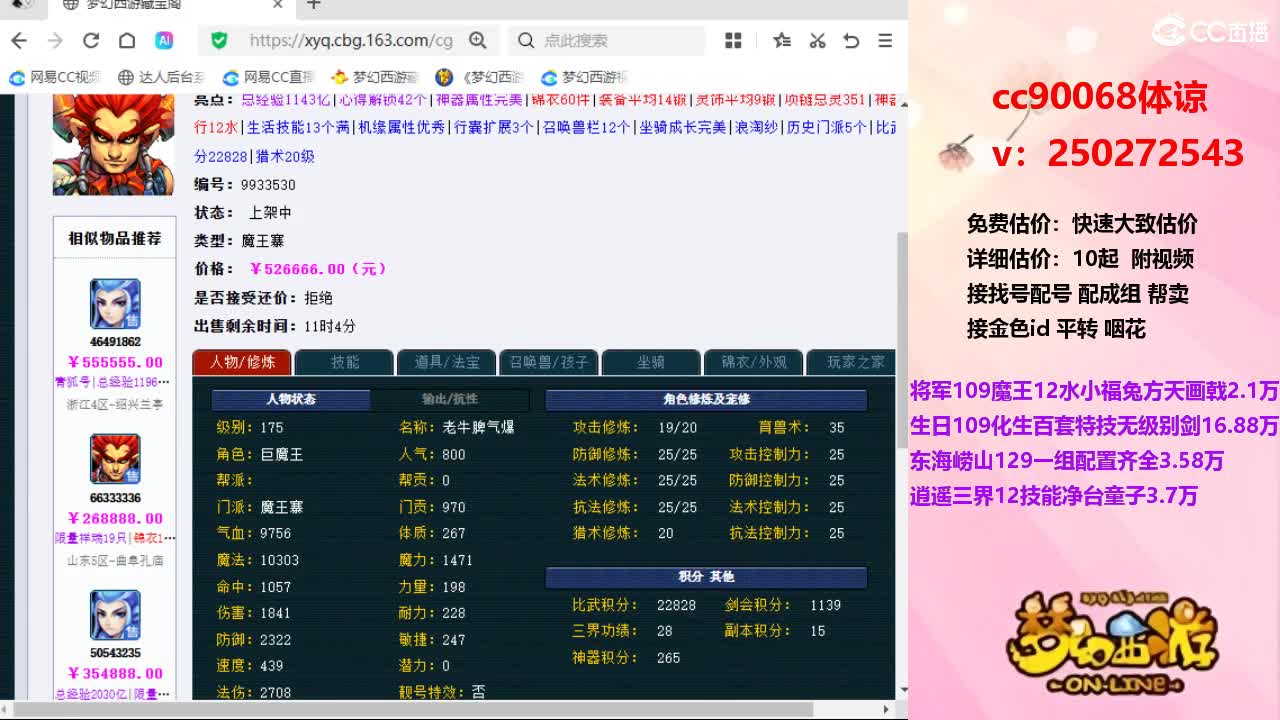The height and width of the screenshot is (720, 1280).
Task: Switch to the 人物/修炼 tab
Action: (x=242, y=362)
